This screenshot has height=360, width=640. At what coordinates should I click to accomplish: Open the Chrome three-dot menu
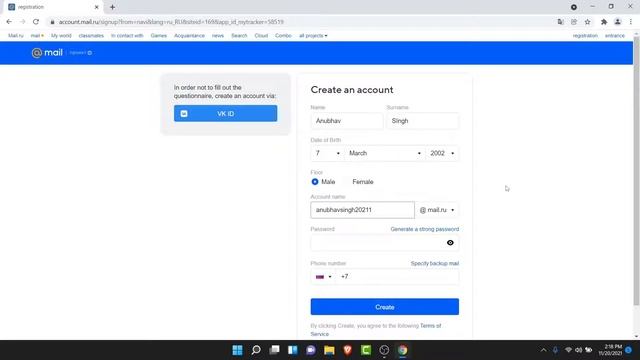pyautogui.click(x=631, y=22)
